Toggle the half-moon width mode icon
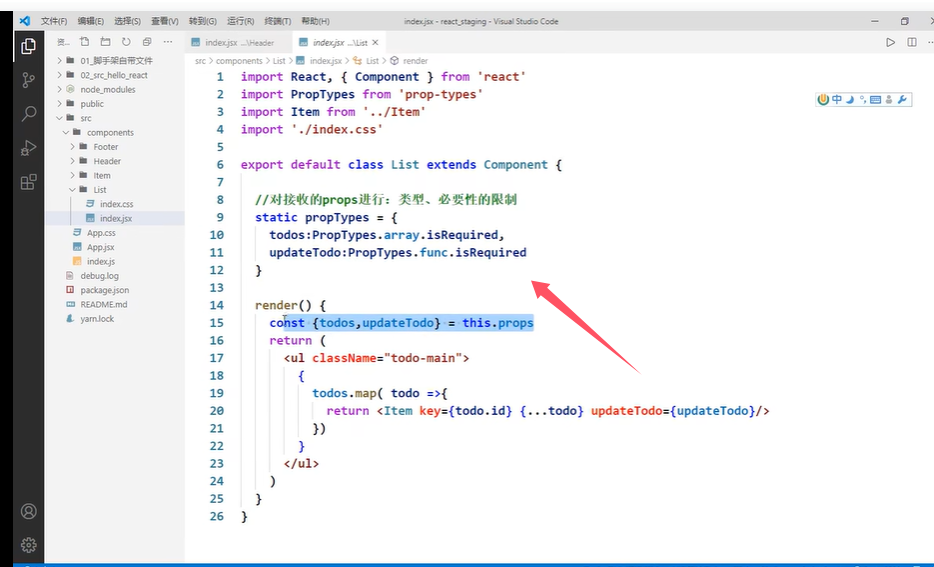 850,99
